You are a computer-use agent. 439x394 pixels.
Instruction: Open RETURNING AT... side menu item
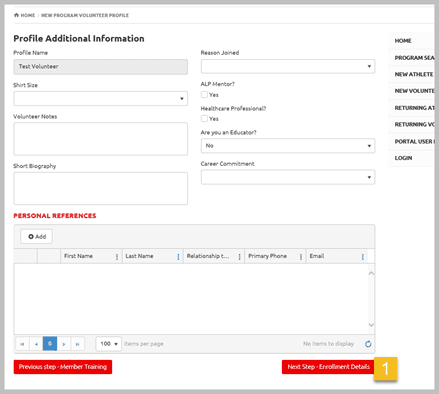(x=412, y=108)
